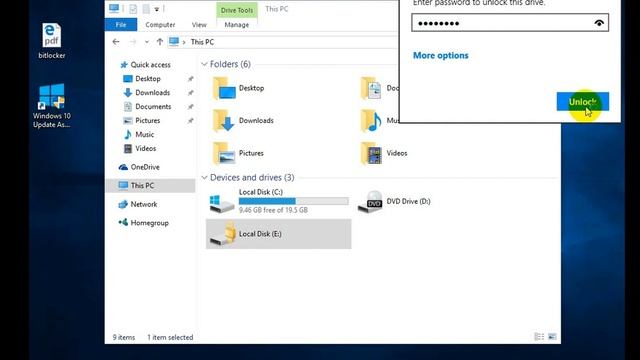Click the More options link
Viewport: 640px width, 360px height.
[x=440, y=56]
